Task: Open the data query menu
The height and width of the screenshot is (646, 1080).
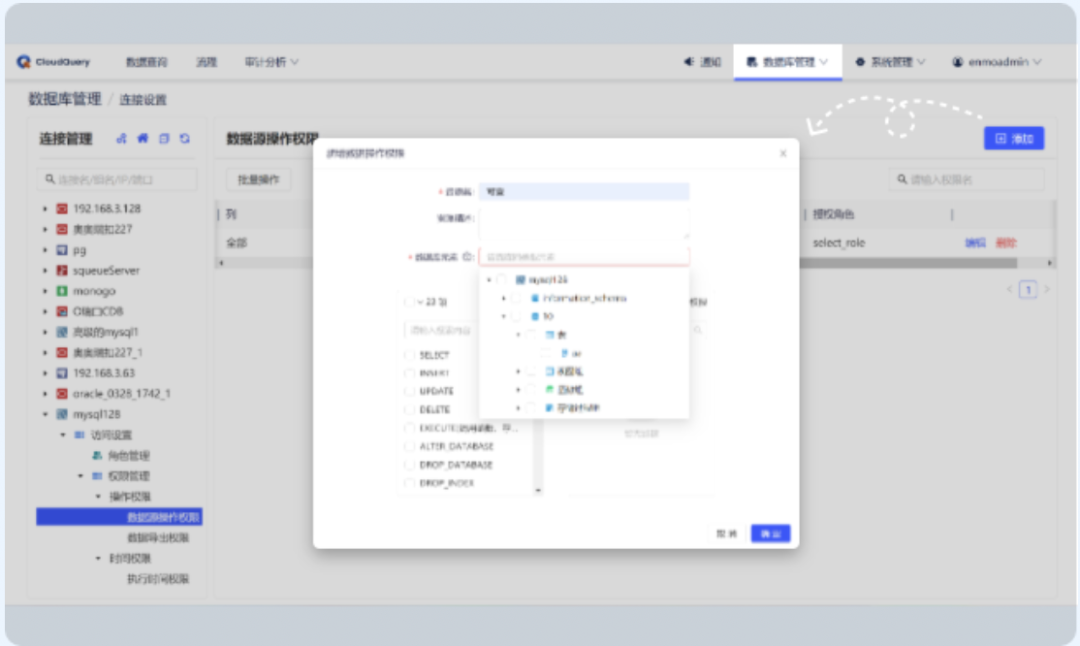Action: 146,62
